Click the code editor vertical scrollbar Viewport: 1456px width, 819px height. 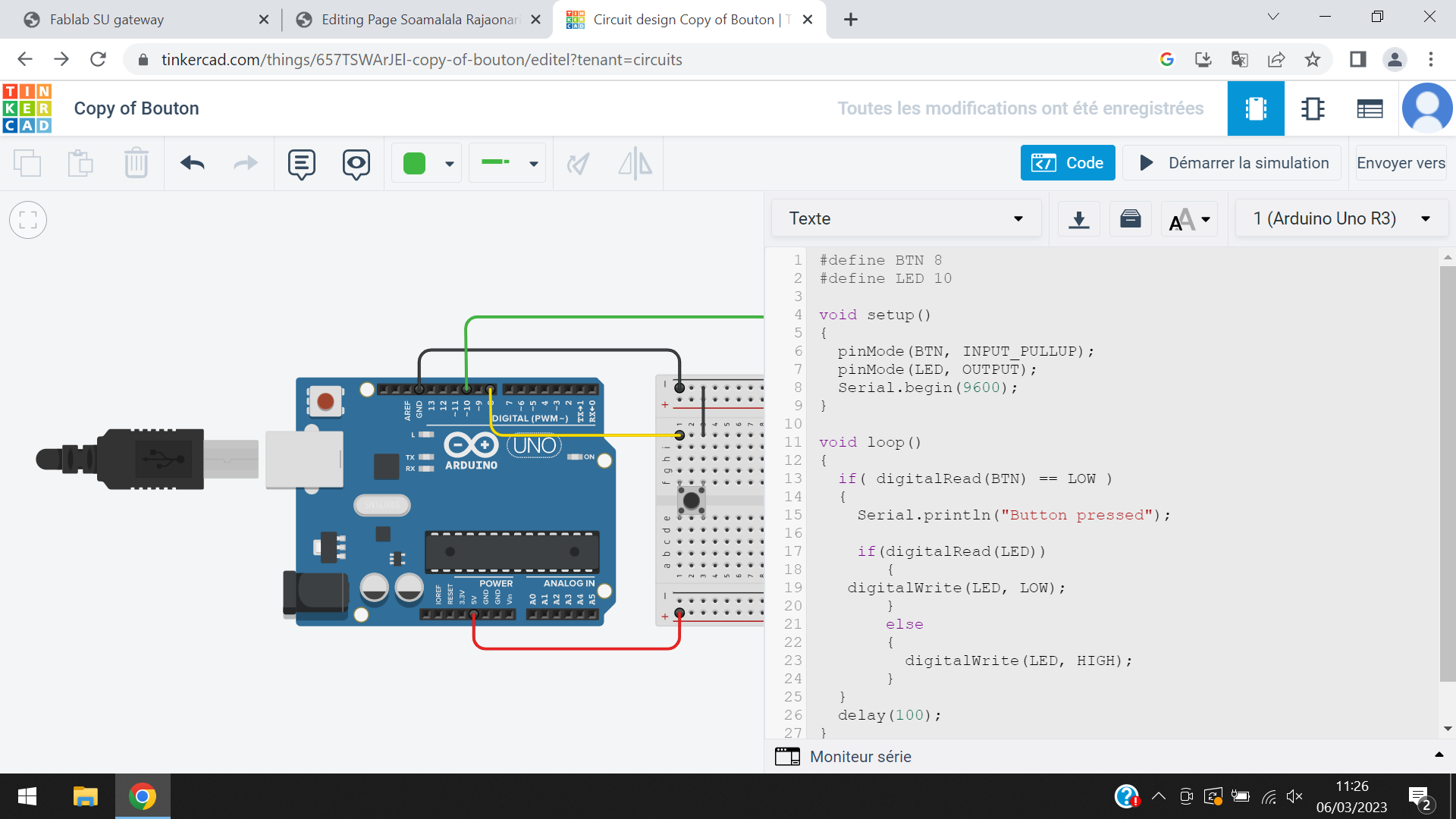[1448, 474]
